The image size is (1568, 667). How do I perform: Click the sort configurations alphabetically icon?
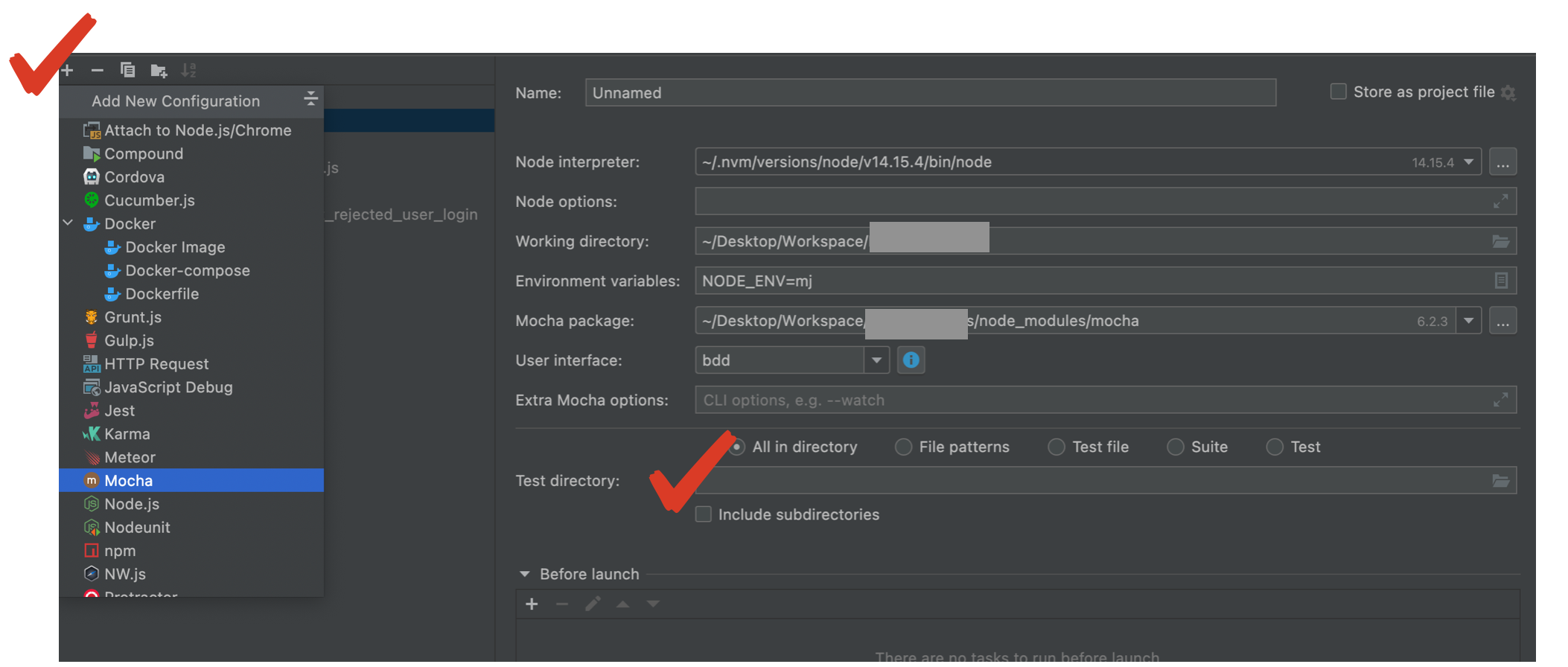tap(188, 70)
